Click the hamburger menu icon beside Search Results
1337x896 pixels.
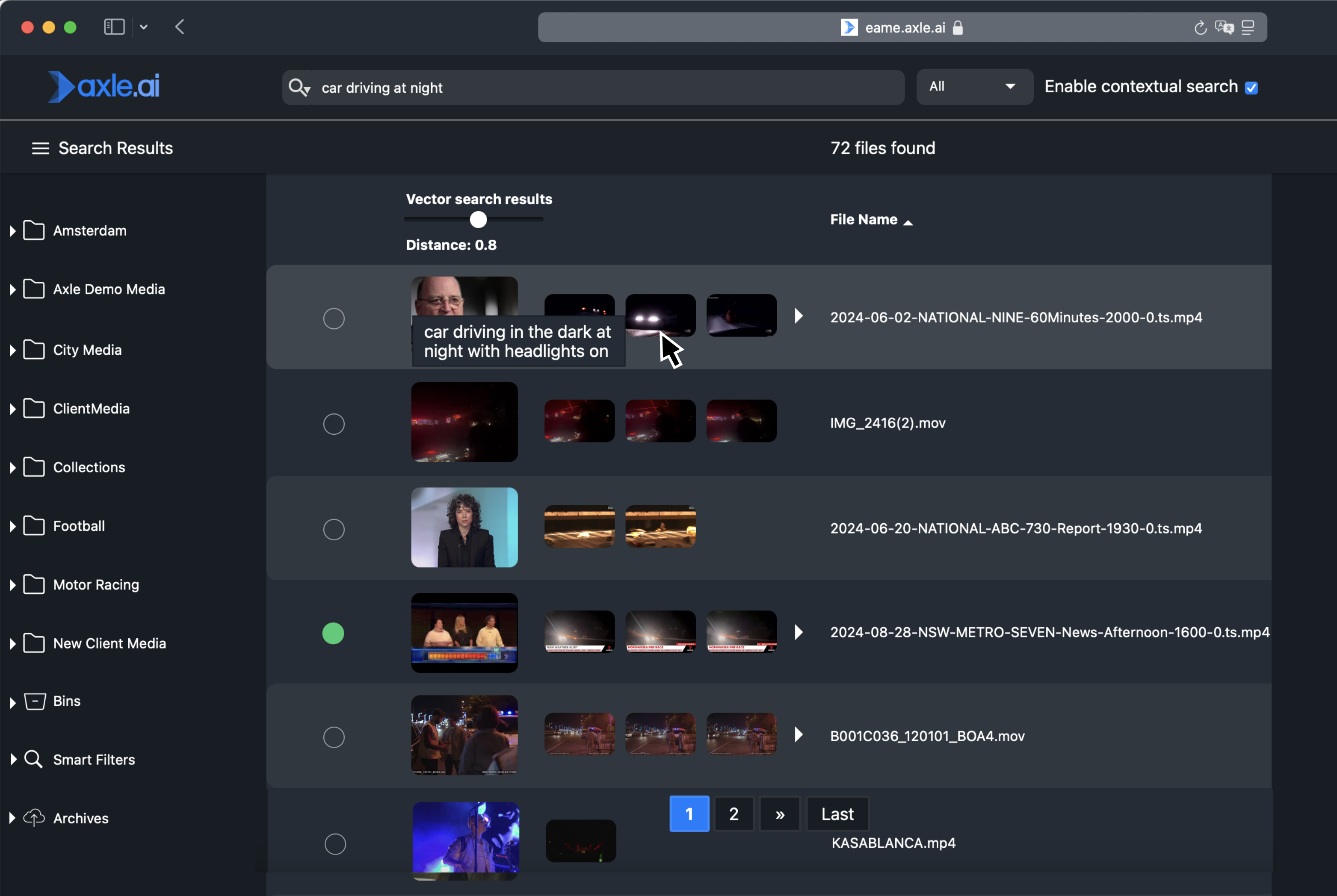40,149
